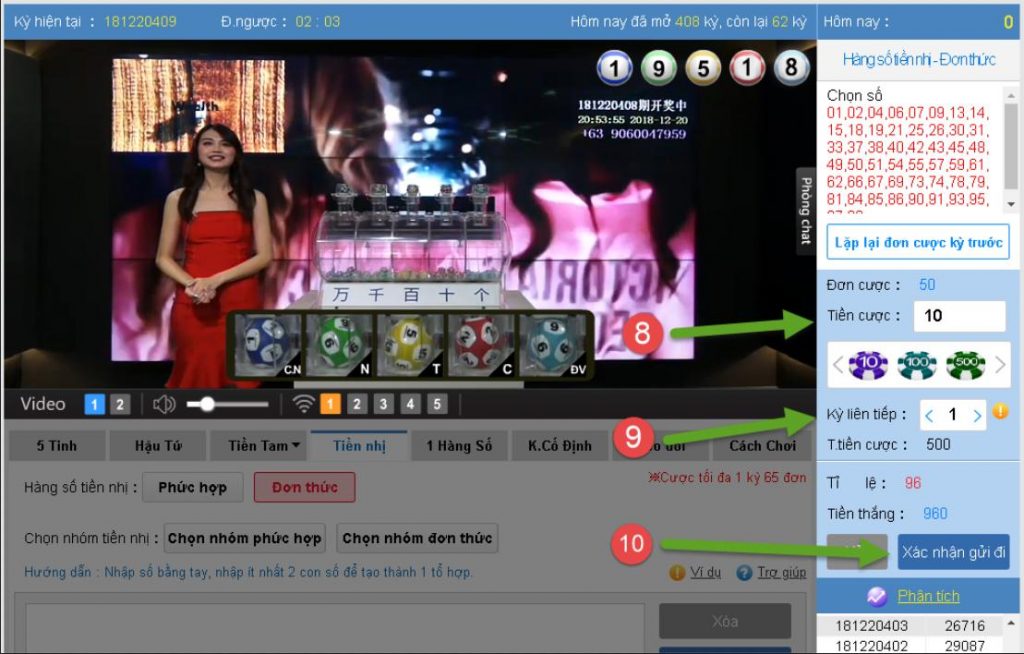Click the purple Phân tích chart icon
This screenshot has height=654, width=1024.
tap(876, 596)
